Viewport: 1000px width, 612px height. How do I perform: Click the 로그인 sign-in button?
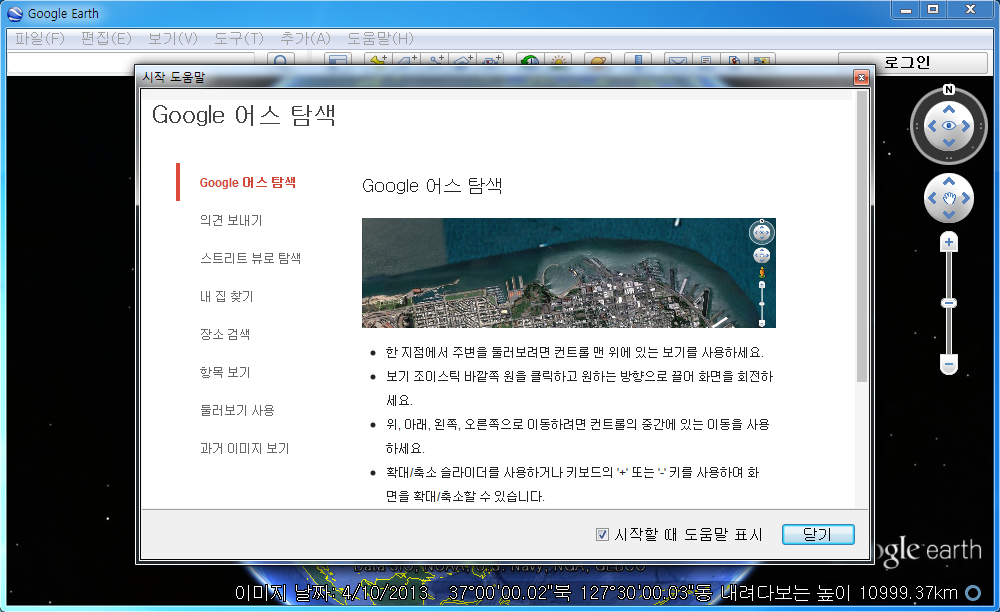[x=912, y=62]
